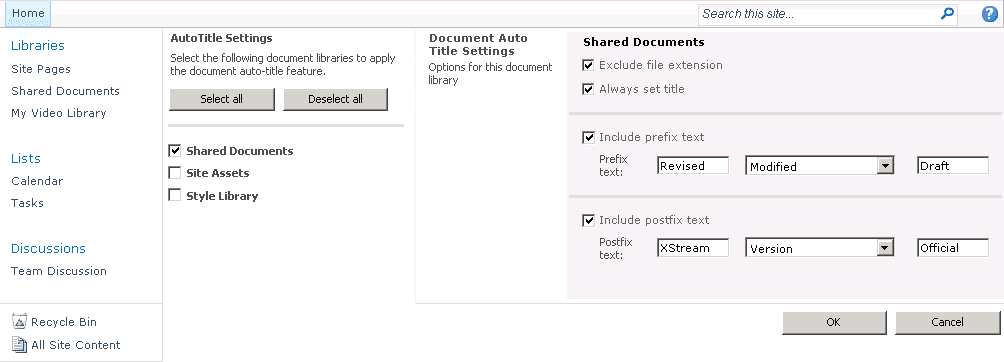Click the Shared Documents heading in options panel
The height and width of the screenshot is (362, 1004).
(x=644, y=42)
